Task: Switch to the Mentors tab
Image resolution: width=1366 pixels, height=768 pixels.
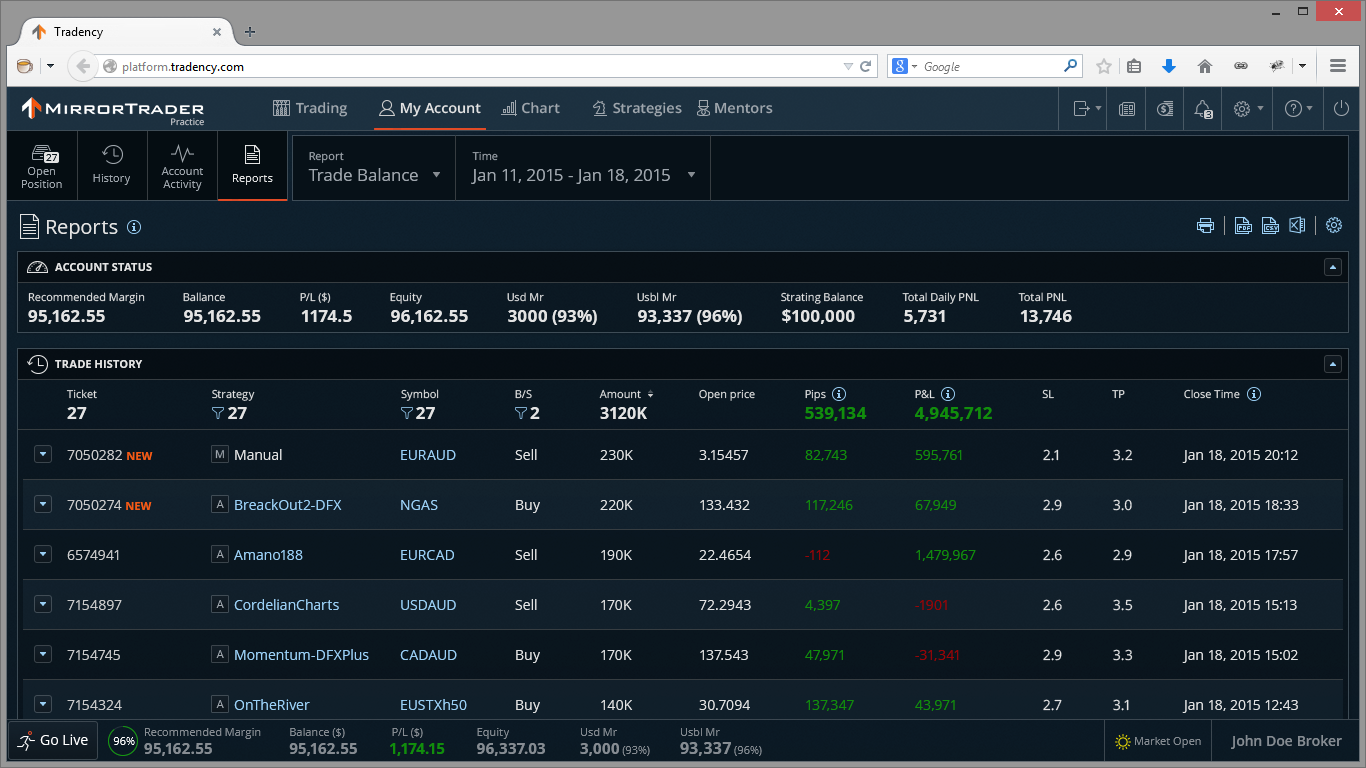Action: [x=735, y=108]
